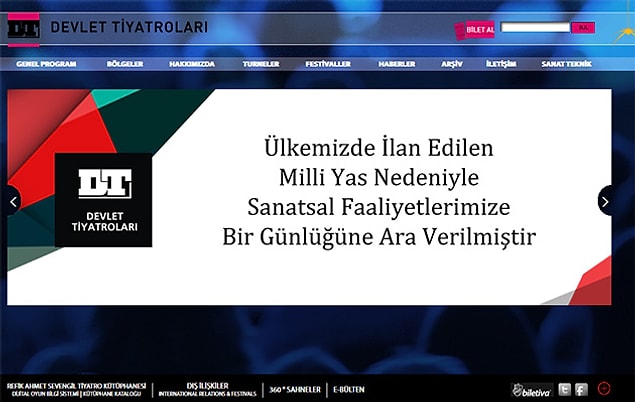635x402 pixels.
Task: Open the Festivaller menu item
Action: (x=328, y=64)
